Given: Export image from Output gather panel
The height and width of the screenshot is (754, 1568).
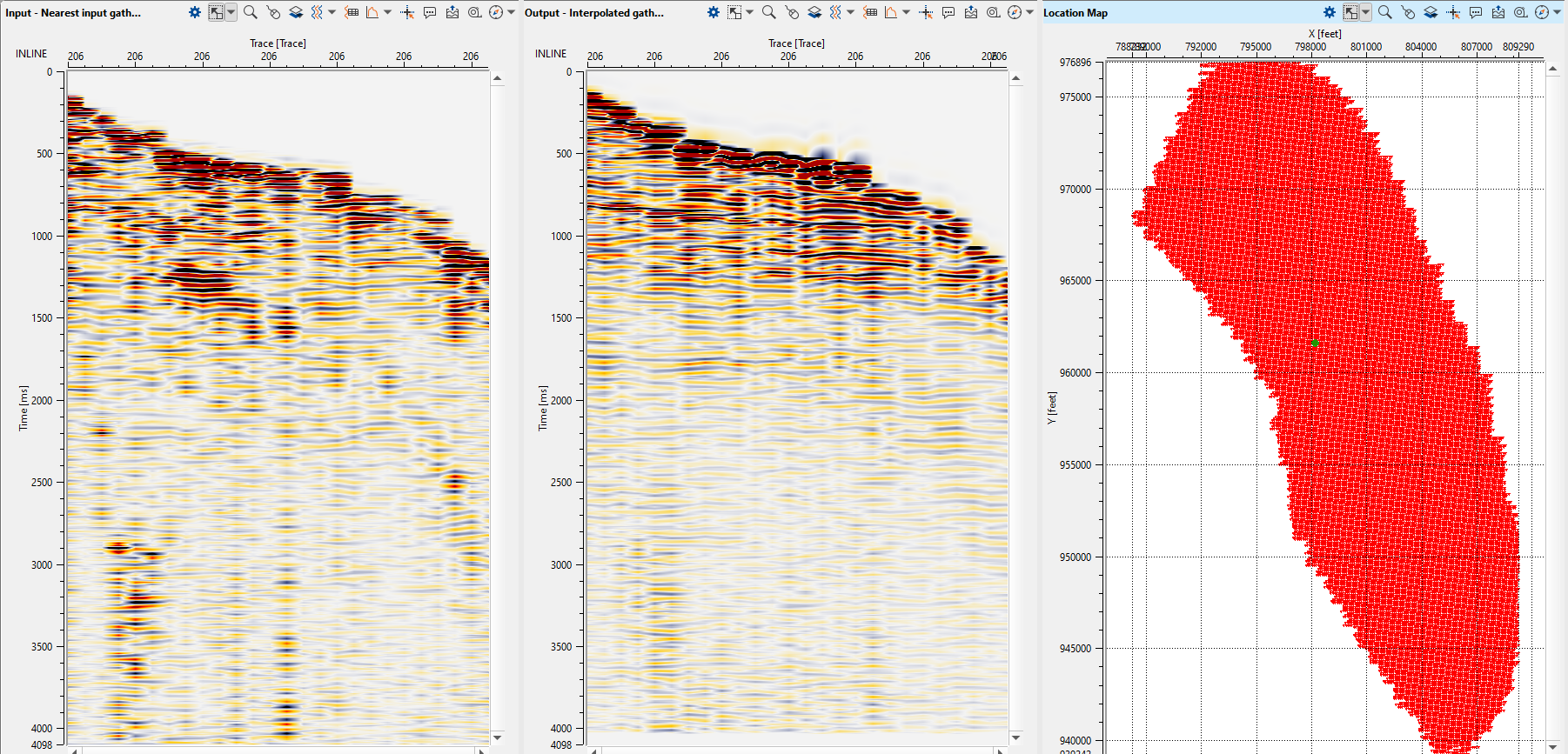Looking at the screenshot, I should (x=971, y=12).
